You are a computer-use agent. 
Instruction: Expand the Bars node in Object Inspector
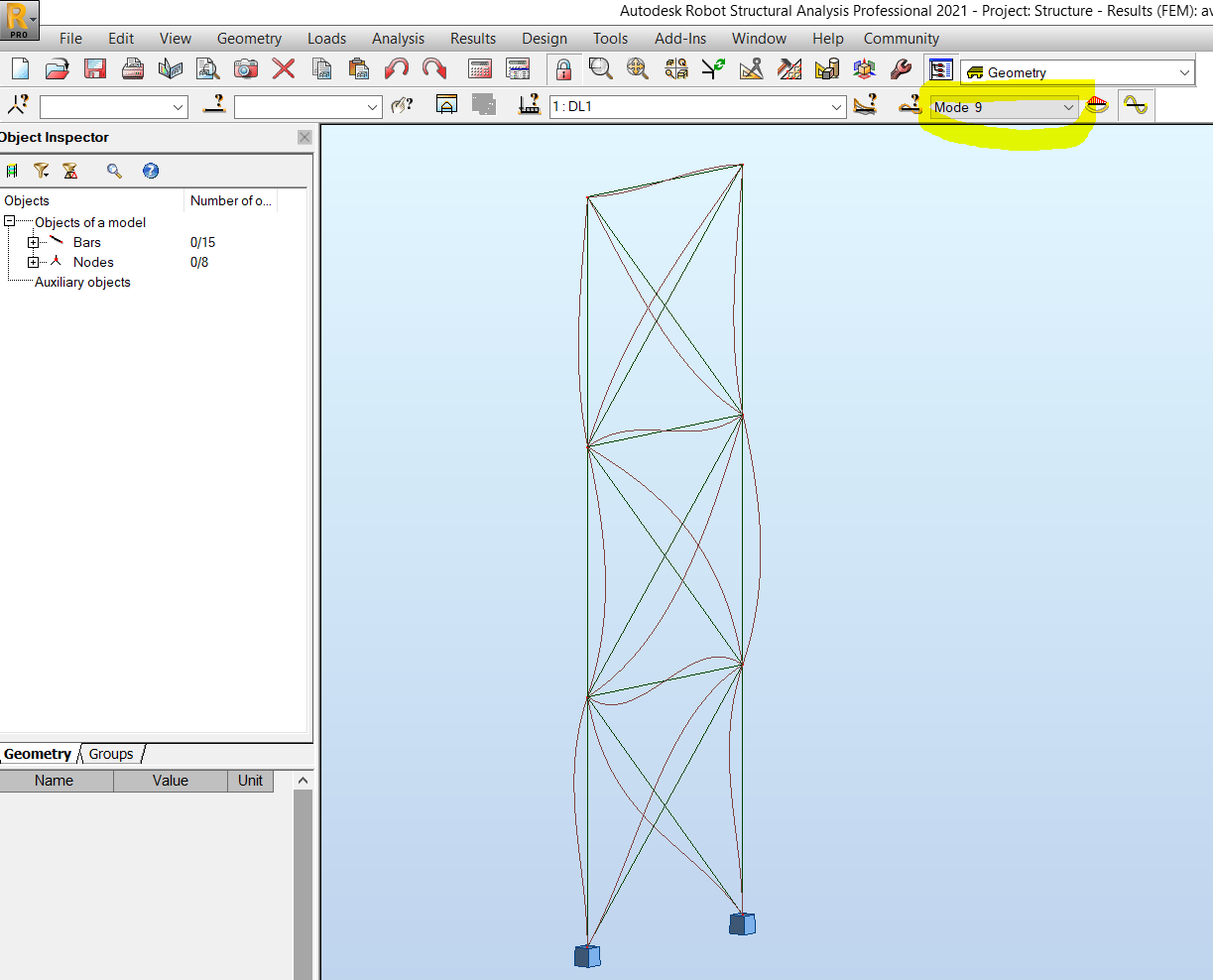33,242
